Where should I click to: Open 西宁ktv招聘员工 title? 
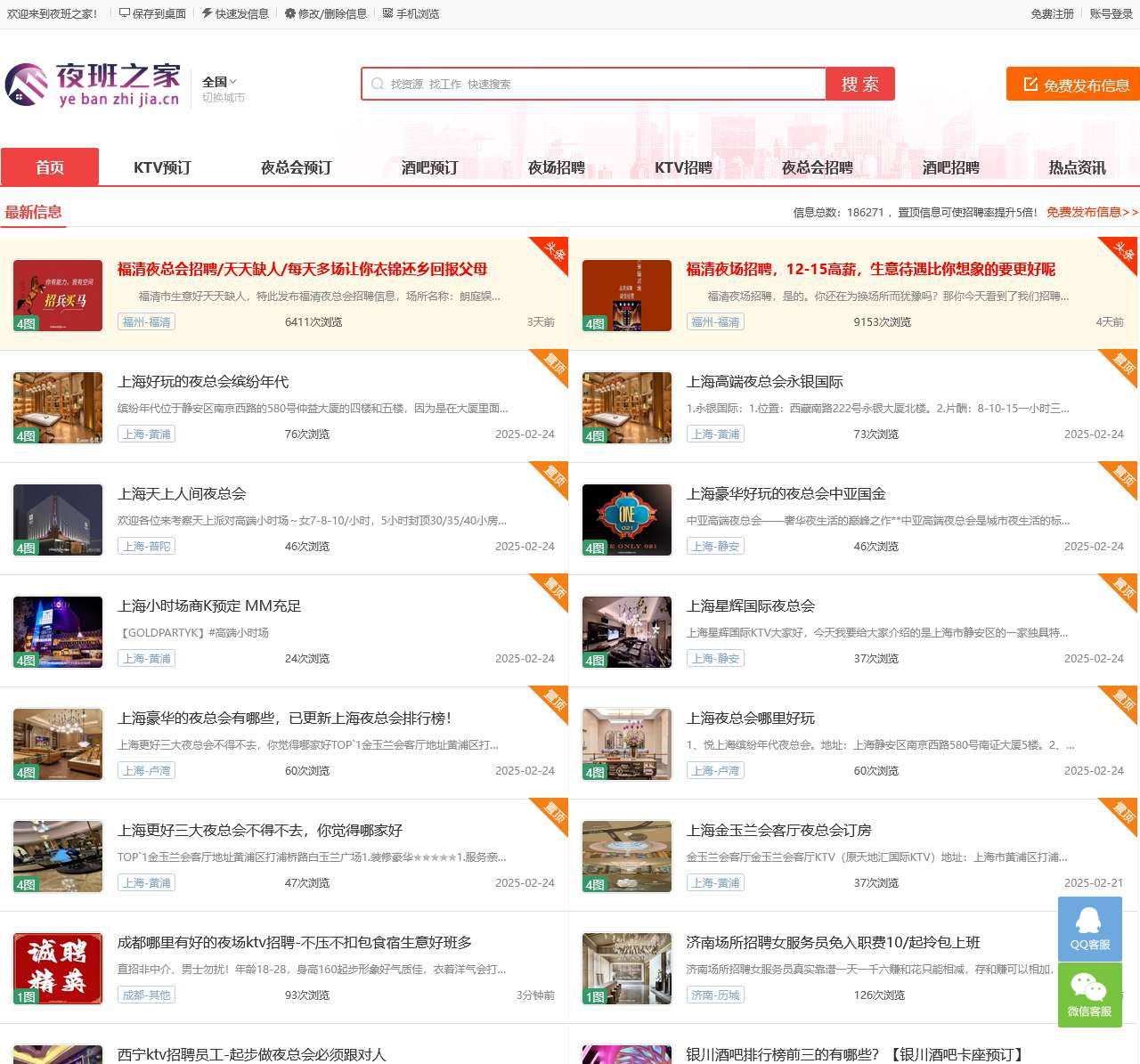(252, 1054)
